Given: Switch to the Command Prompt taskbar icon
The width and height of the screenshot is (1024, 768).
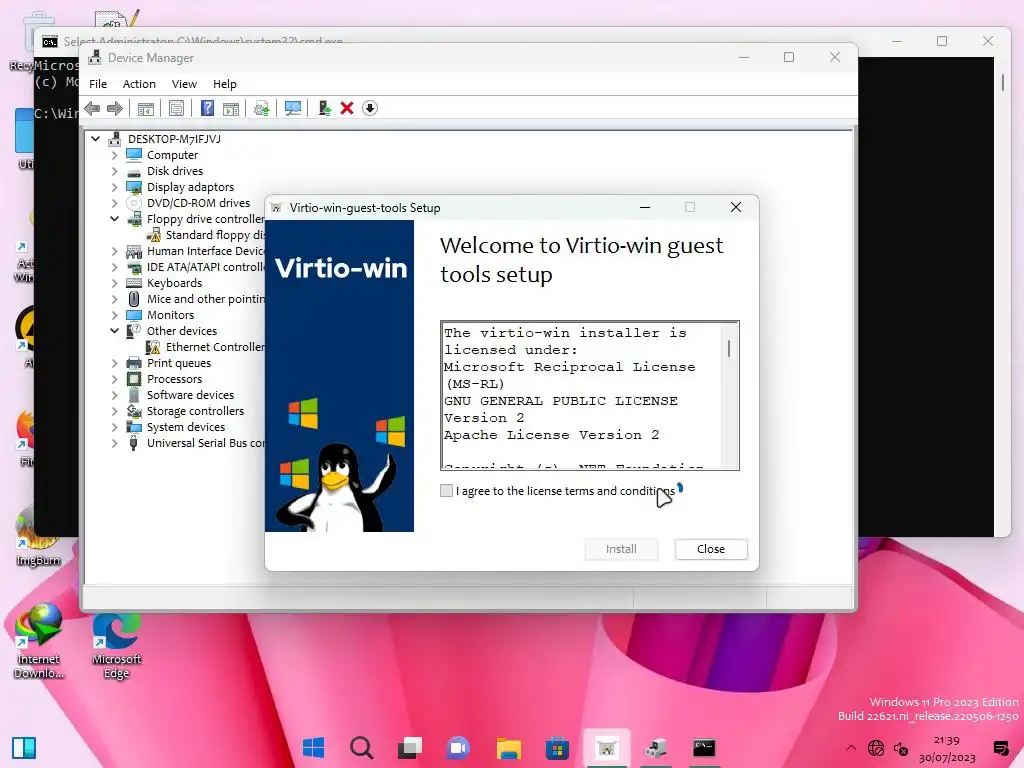Looking at the screenshot, I should tap(704, 748).
